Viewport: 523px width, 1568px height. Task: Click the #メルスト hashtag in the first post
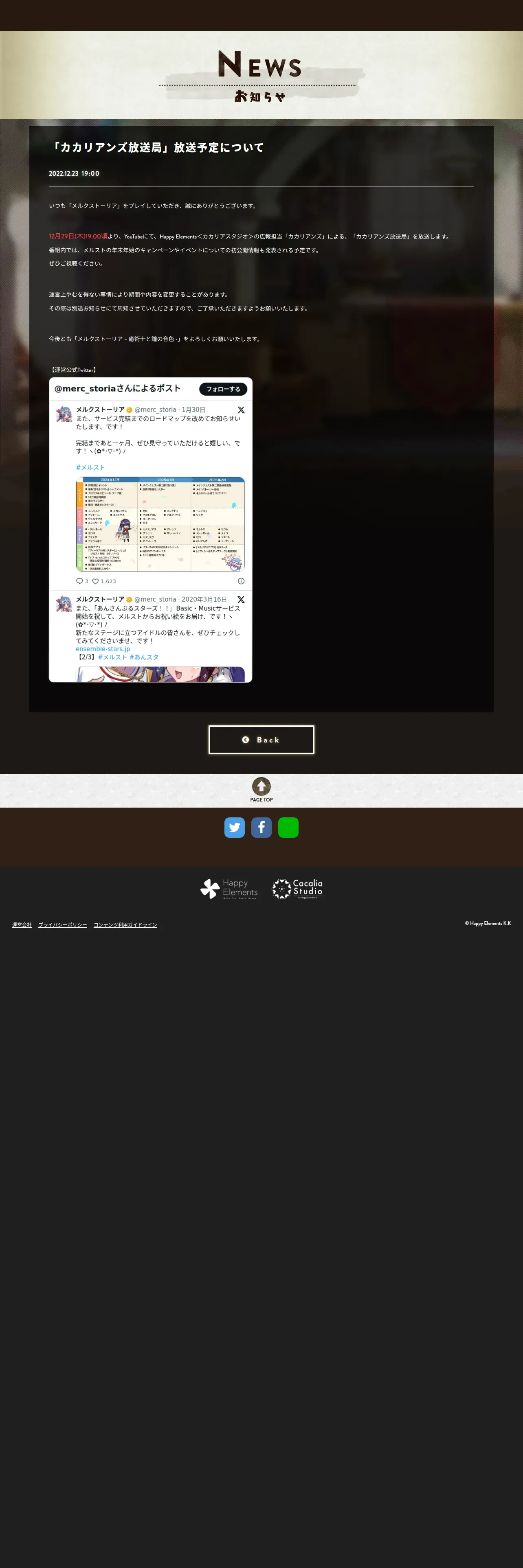tap(90, 467)
